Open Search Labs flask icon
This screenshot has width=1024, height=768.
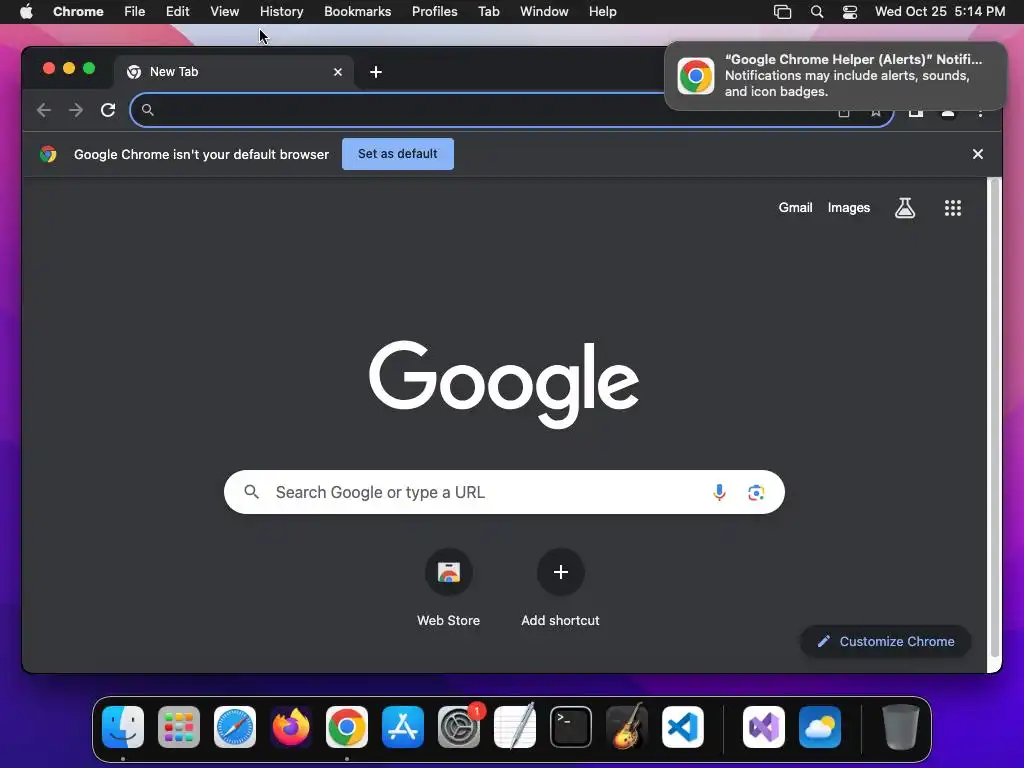point(904,208)
